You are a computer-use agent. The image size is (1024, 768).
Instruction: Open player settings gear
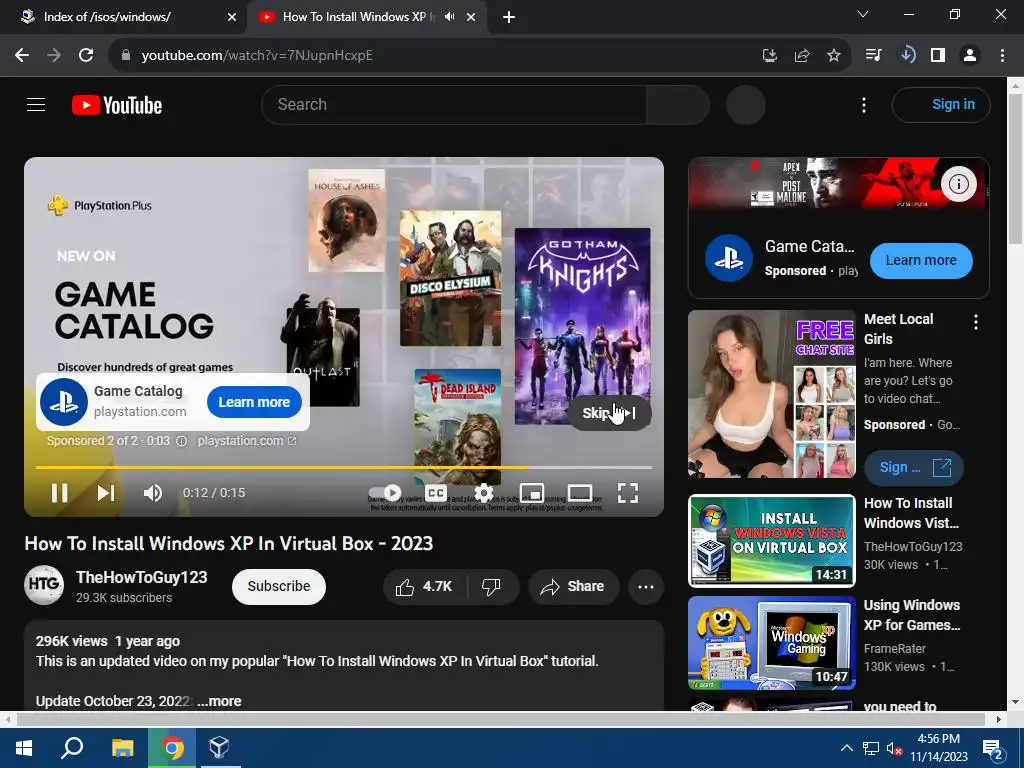coord(484,493)
